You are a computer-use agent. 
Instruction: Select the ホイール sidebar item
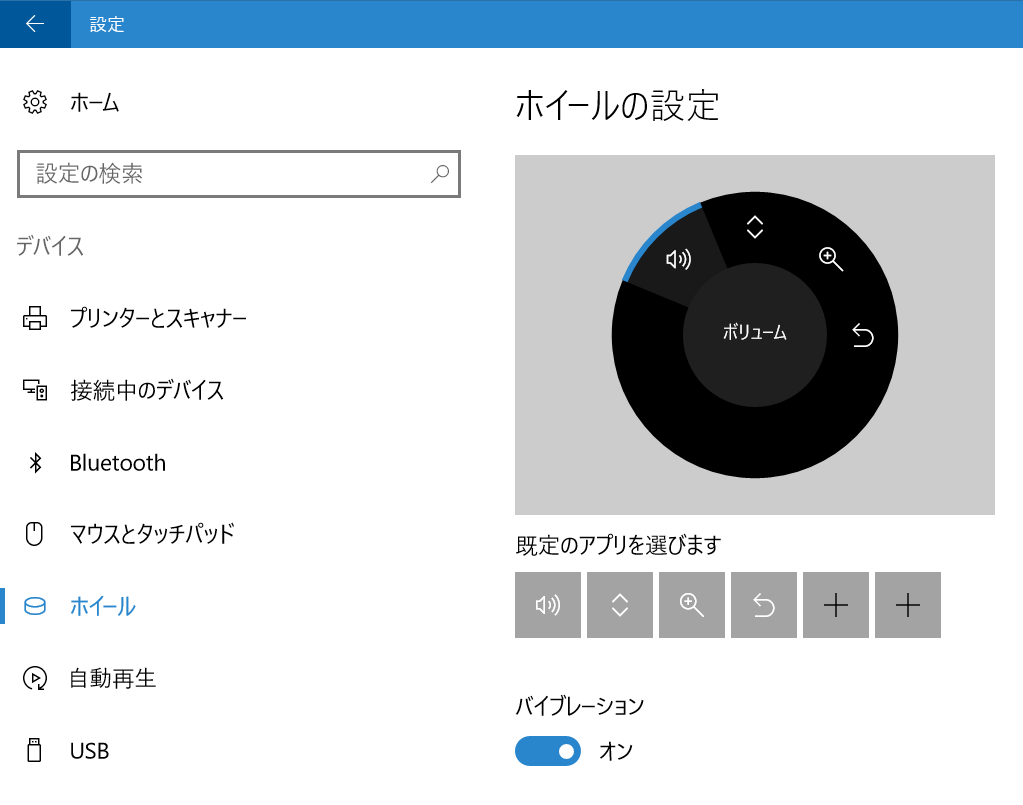click(103, 607)
